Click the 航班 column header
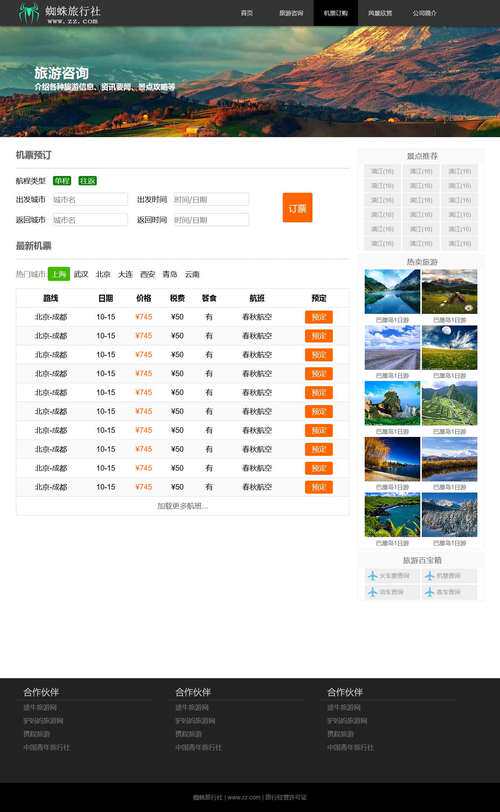This screenshot has width=500, height=812. click(257, 298)
